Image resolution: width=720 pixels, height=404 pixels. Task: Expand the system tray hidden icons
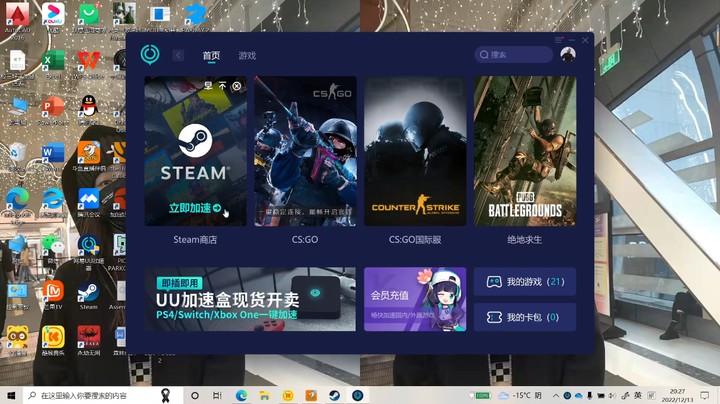556,395
